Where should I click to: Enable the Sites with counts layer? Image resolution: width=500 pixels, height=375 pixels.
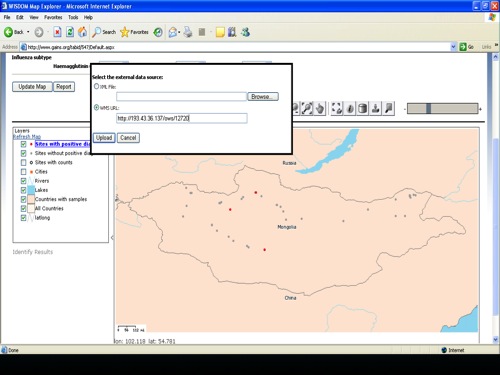pyautogui.click(x=23, y=163)
